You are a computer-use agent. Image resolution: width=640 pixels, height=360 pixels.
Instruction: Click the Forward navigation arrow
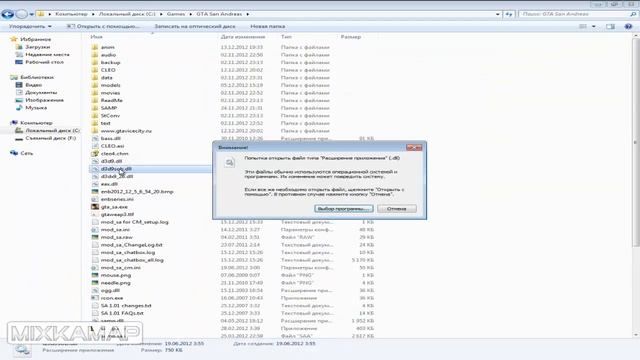[x=21, y=14]
